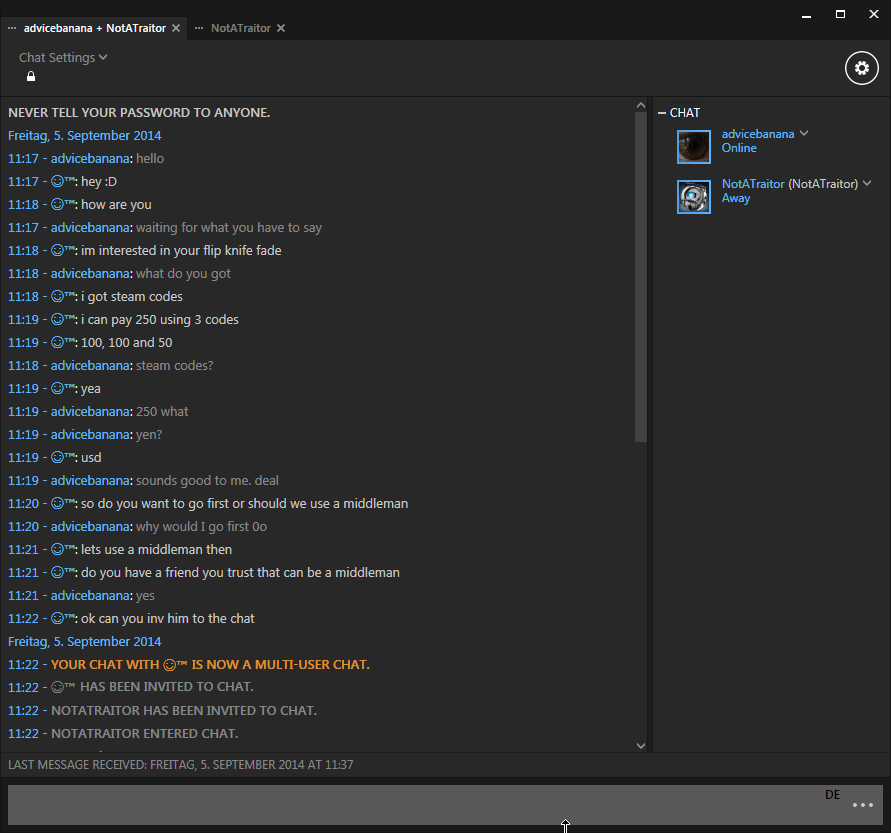Image resolution: width=891 pixels, height=833 pixels.
Task: Open the three-dot menu in message box
Action: (x=863, y=805)
